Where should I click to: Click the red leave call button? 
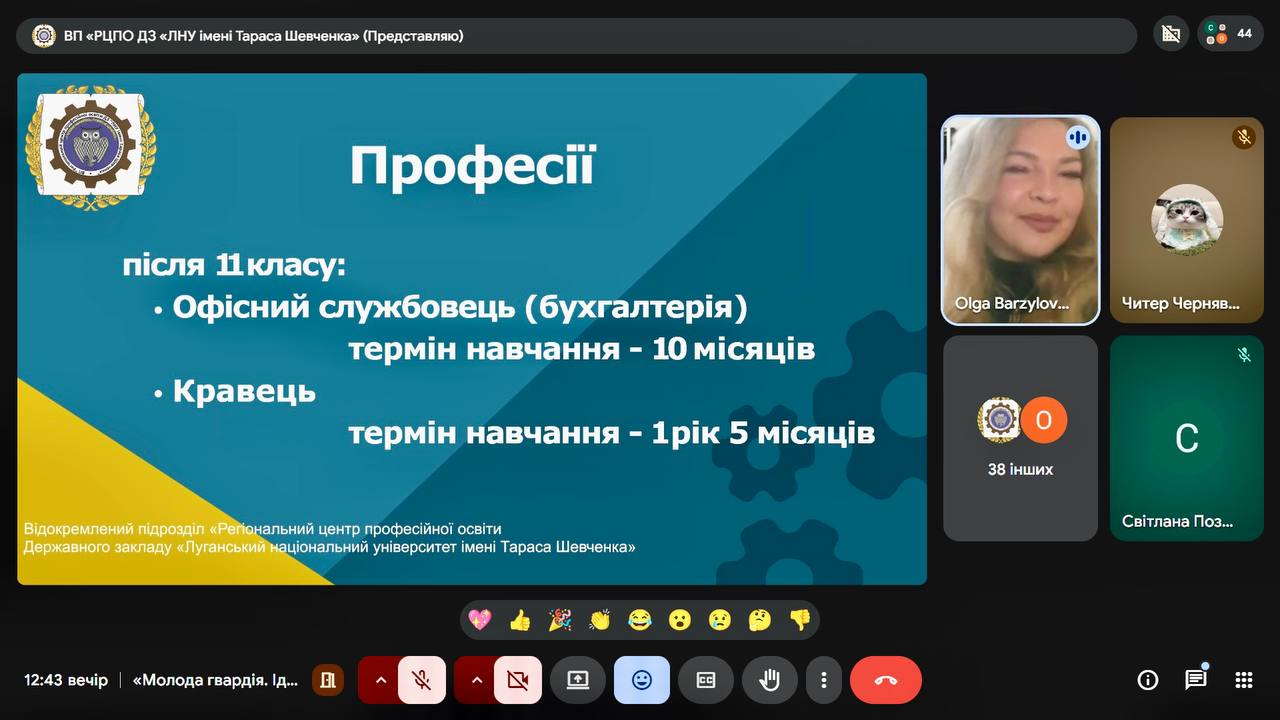tap(885, 680)
